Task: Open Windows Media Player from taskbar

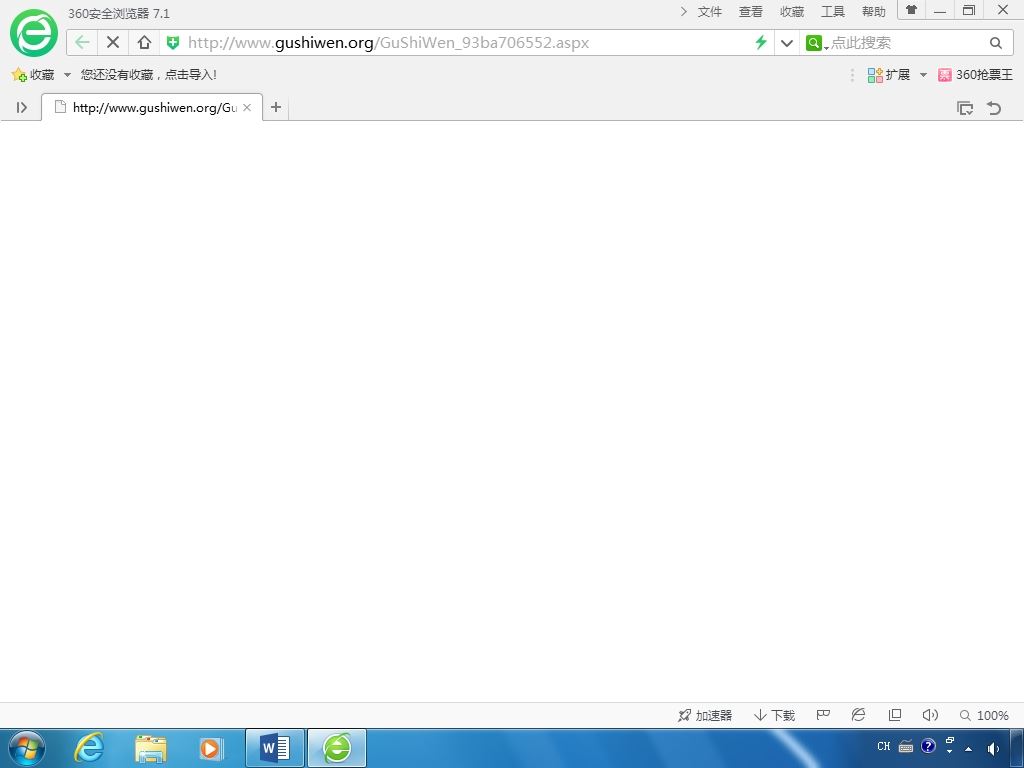Action: [x=211, y=748]
